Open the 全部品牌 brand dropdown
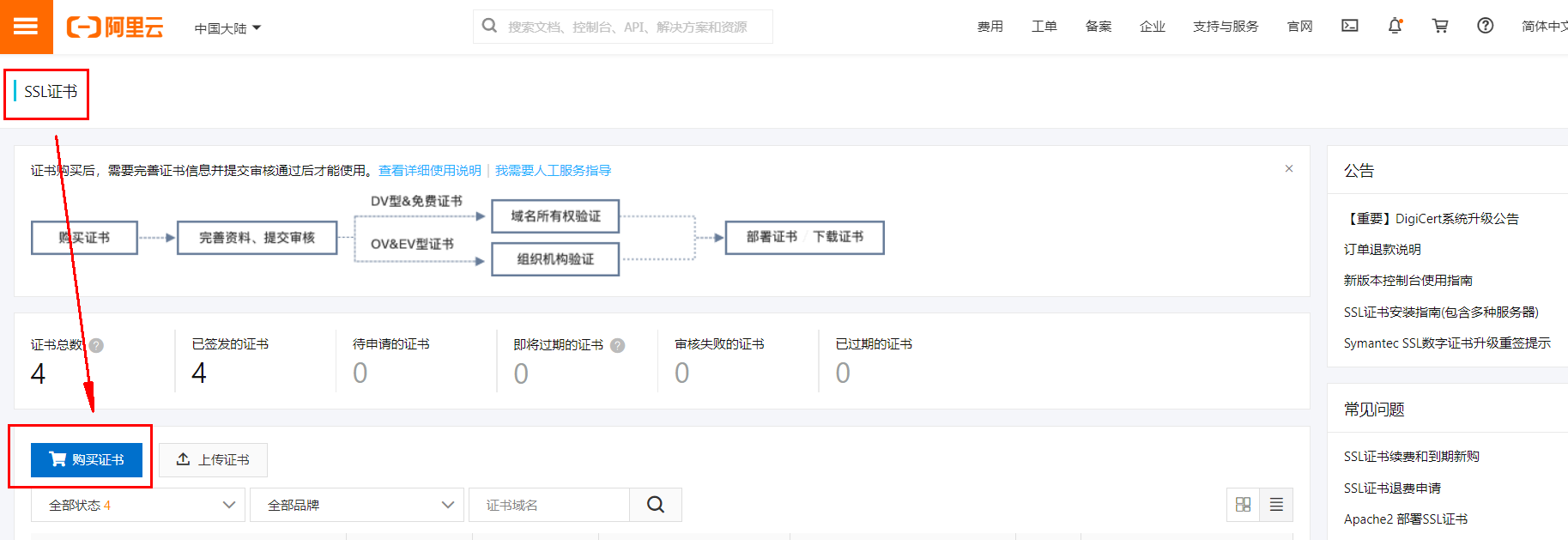1568x540 pixels. coord(357,505)
